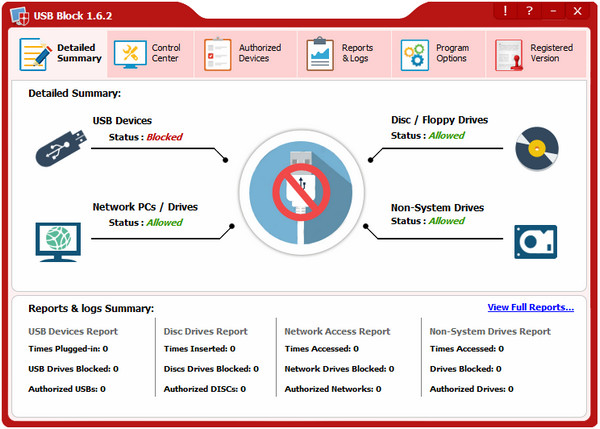
Task: Click the non-system hard drive icon
Action: [x=536, y=241]
